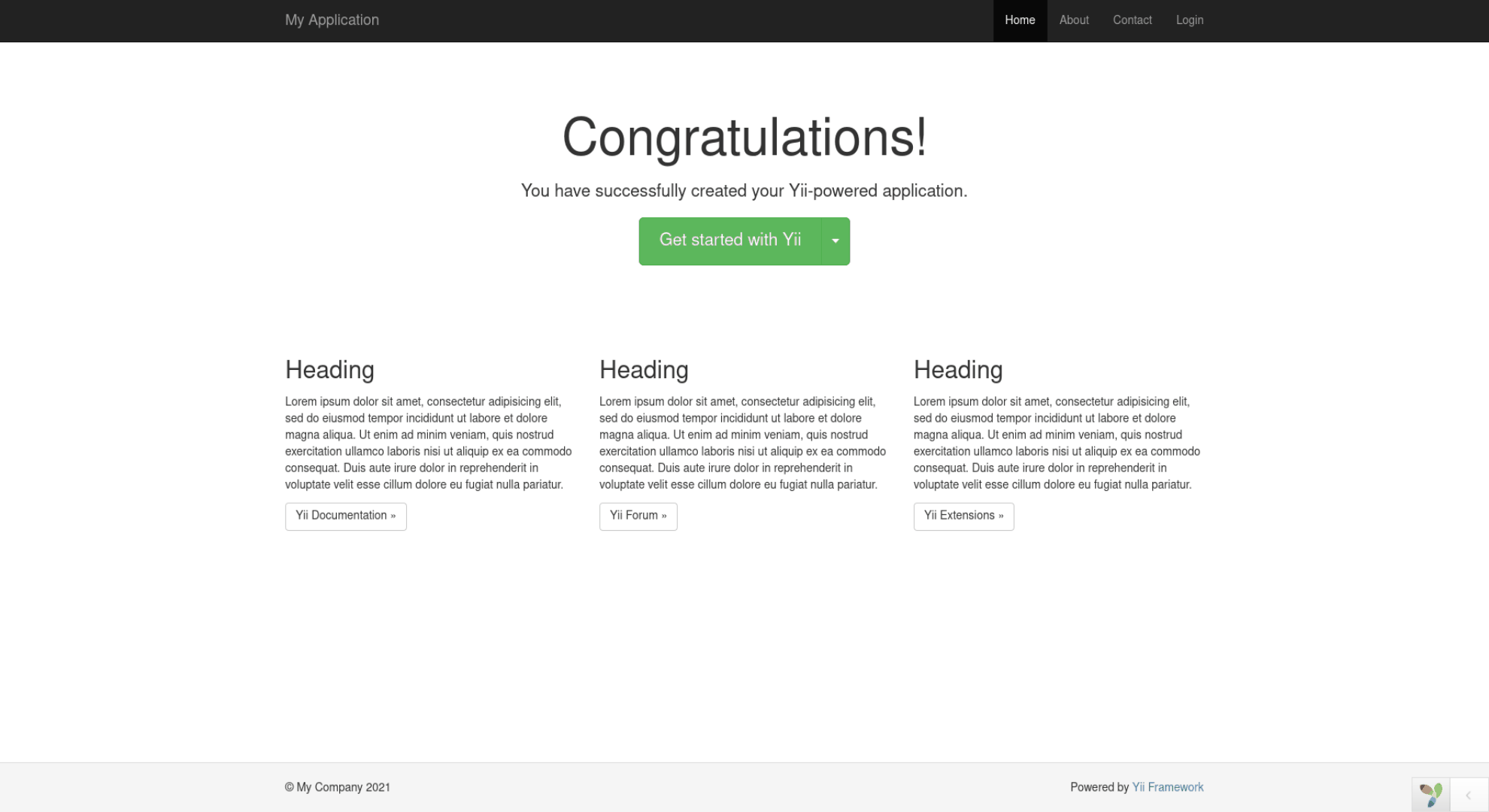
Task: Click the middle column Heading title
Action: pos(644,370)
